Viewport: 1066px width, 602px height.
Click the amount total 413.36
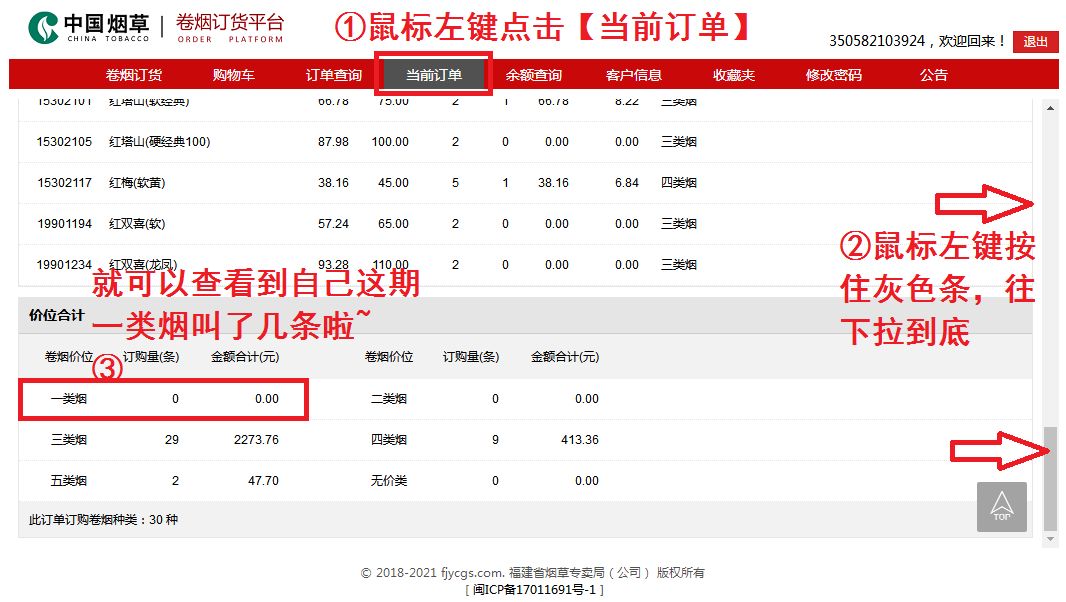(x=580, y=439)
